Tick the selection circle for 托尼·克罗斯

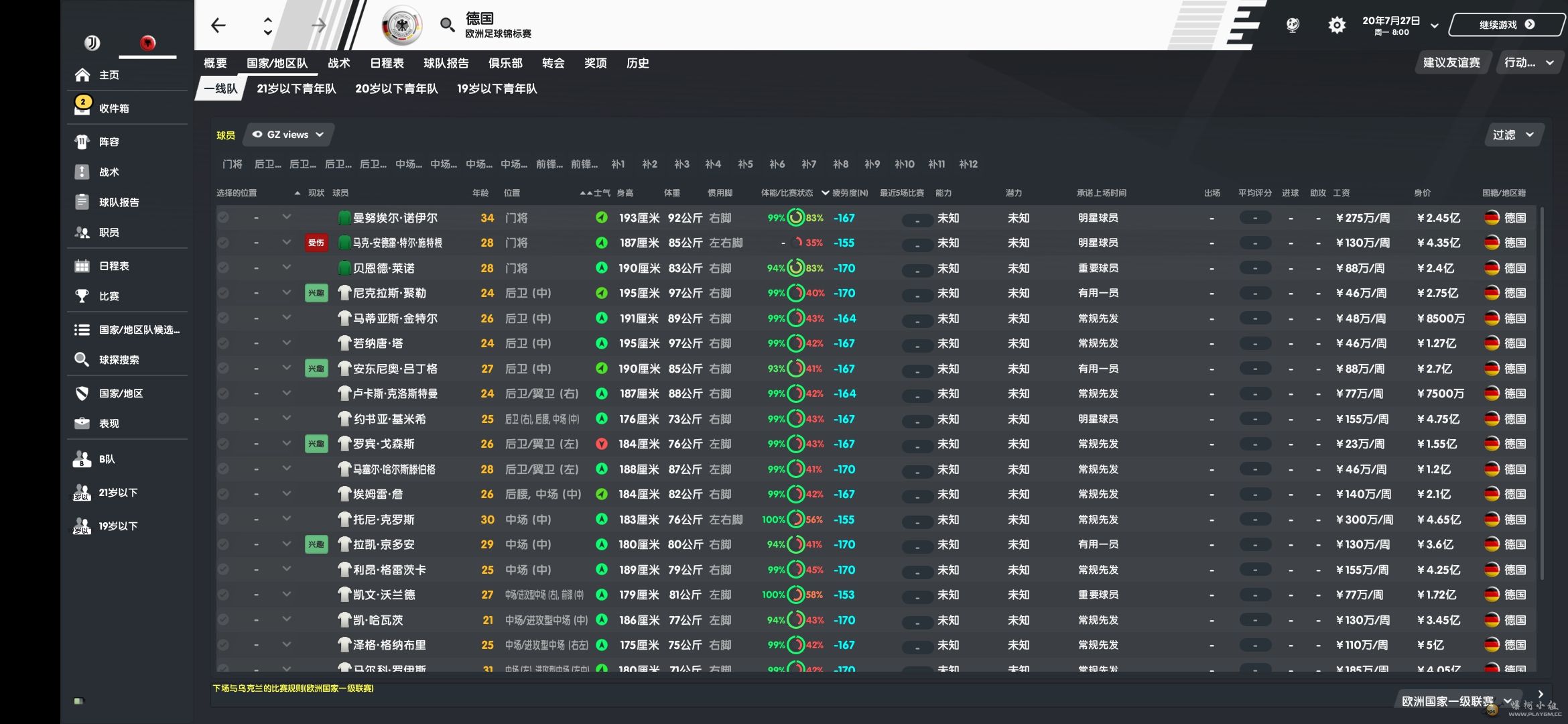(223, 520)
